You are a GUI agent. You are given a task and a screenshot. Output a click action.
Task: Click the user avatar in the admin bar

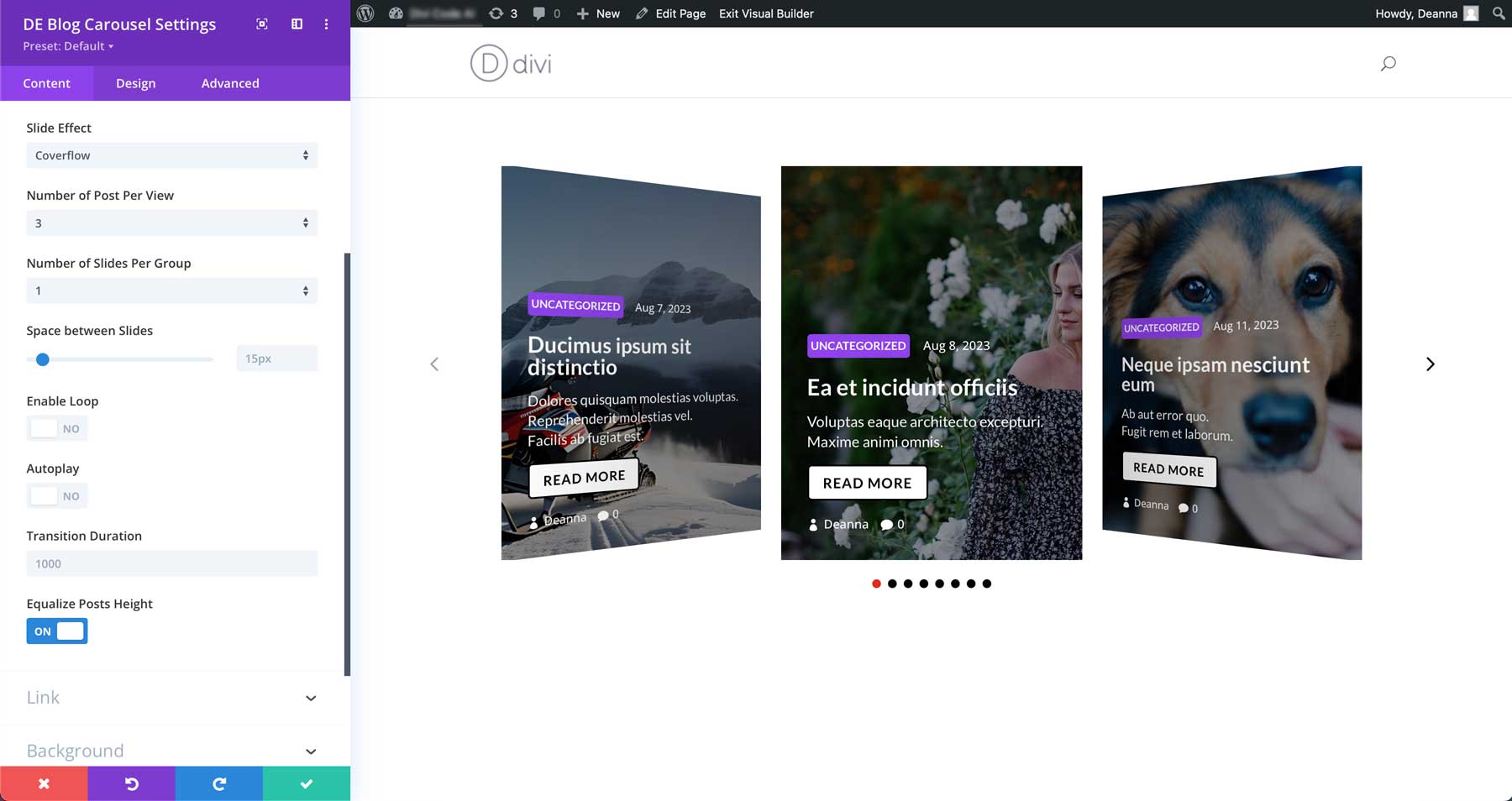pyautogui.click(x=1471, y=13)
